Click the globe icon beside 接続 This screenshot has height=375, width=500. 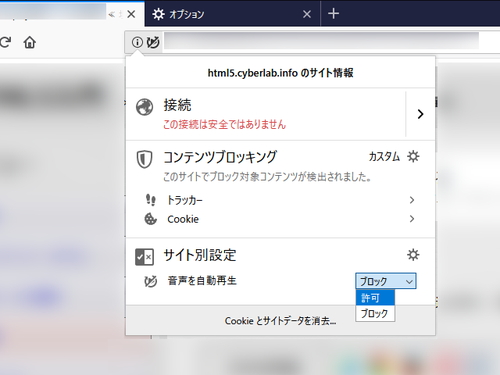[145, 107]
